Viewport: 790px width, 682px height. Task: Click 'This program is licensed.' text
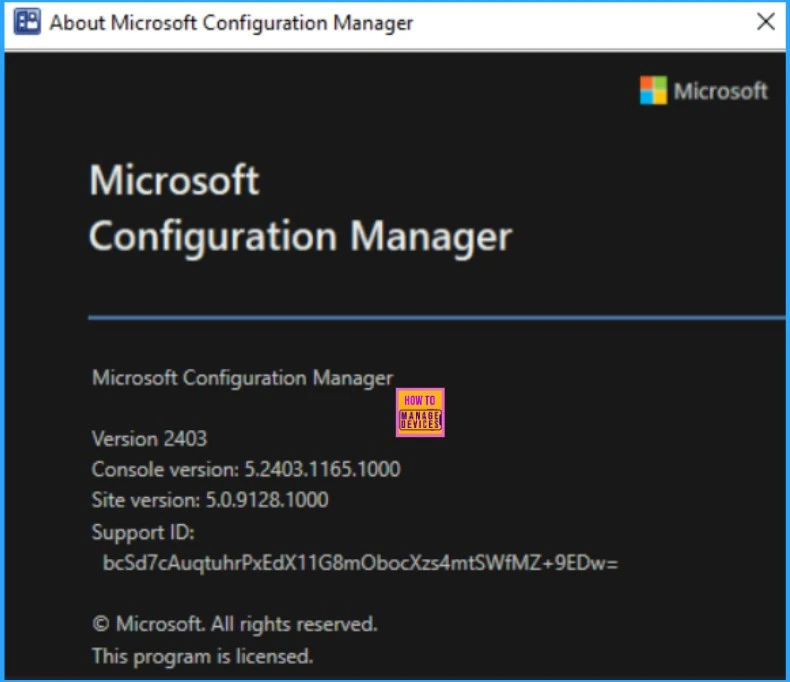click(203, 656)
